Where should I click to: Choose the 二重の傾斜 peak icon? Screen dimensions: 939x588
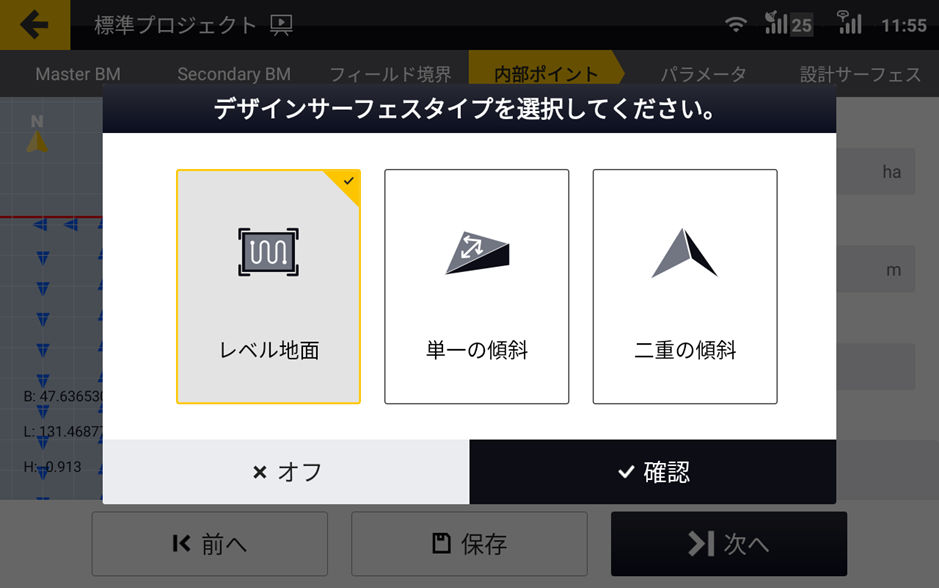684,253
